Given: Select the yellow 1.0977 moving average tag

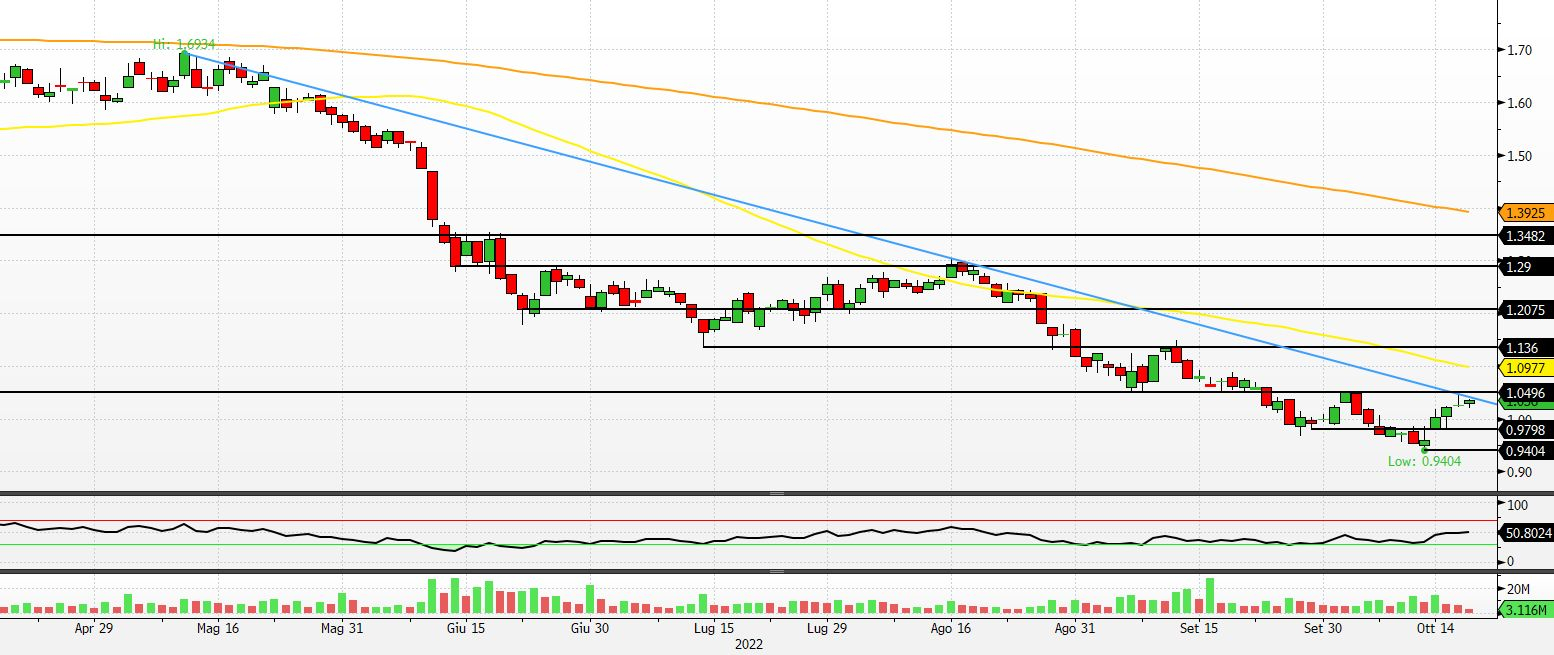Looking at the screenshot, I should pos(1525,368).
